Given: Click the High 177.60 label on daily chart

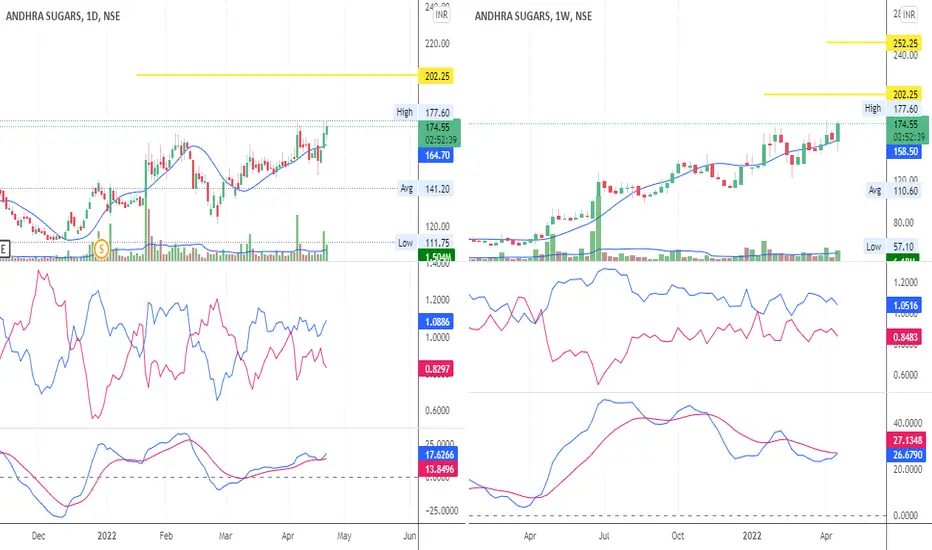Looking at the screenshot, I should click(x=424, y=112).
